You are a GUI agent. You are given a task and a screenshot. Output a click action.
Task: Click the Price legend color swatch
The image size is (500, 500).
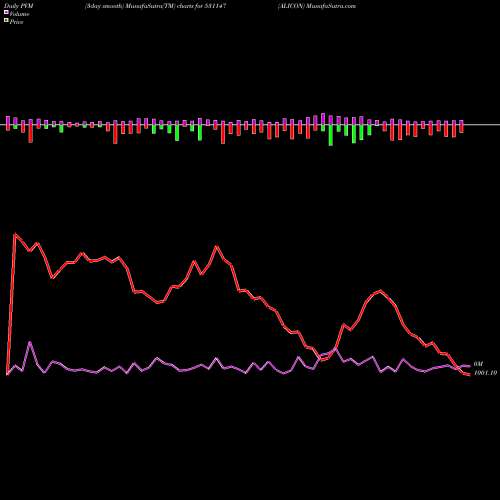(6, 20)
